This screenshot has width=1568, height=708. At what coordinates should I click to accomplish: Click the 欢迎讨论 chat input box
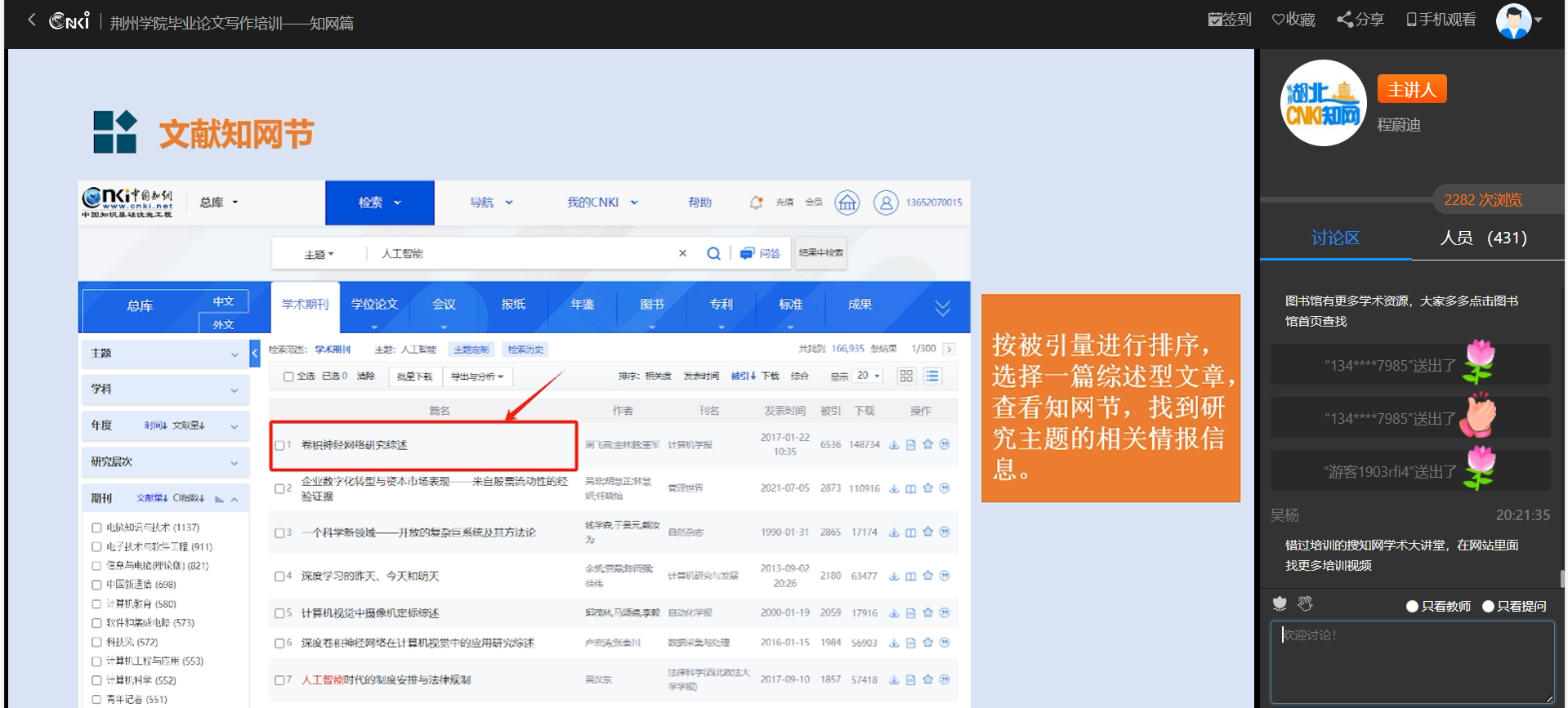tap(1412, 662)
